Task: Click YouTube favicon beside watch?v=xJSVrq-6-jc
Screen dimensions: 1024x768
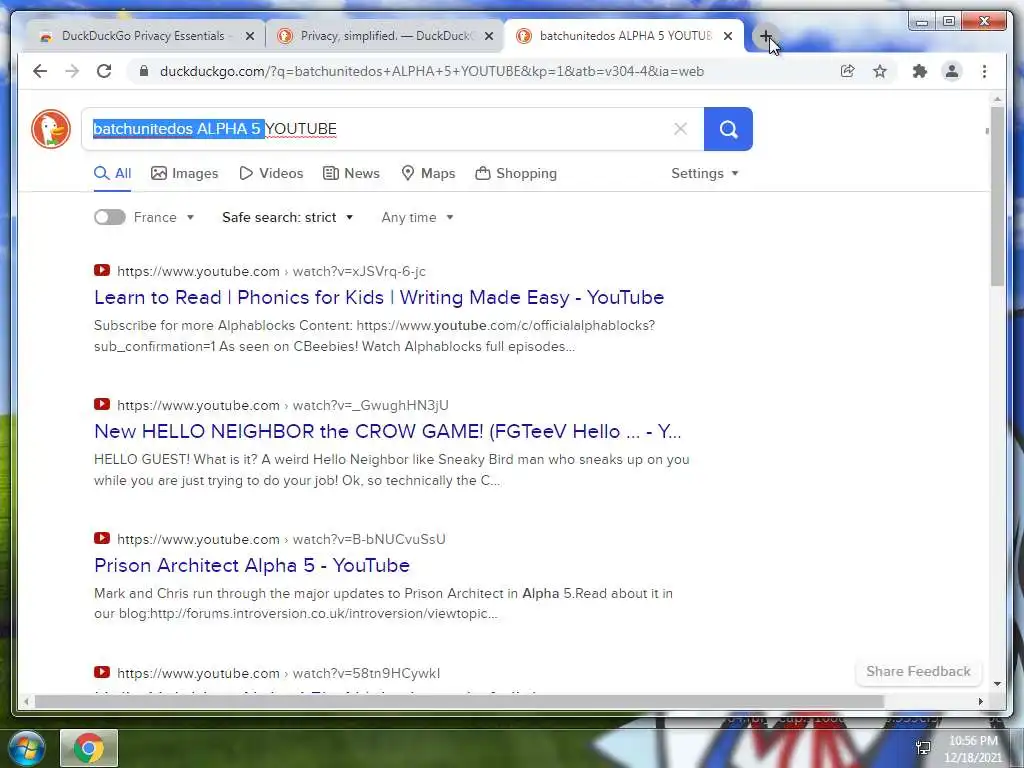Action: click(x=102, y=270)
